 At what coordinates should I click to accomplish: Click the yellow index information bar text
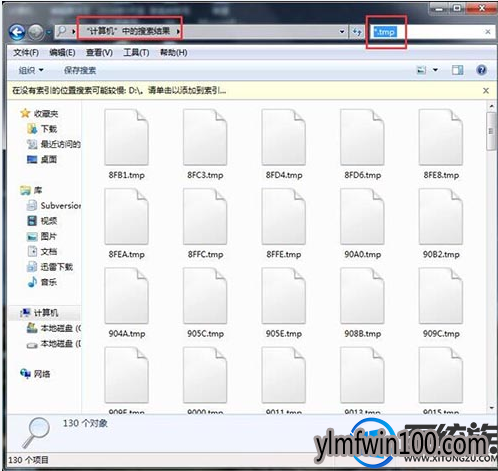coord(119,90)
